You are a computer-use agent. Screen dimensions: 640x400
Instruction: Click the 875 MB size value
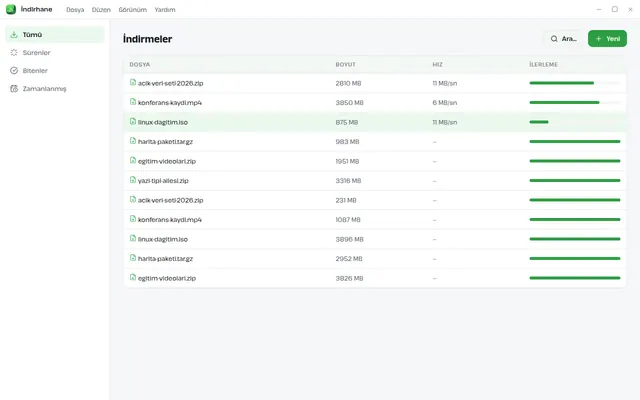click(347, 122)
